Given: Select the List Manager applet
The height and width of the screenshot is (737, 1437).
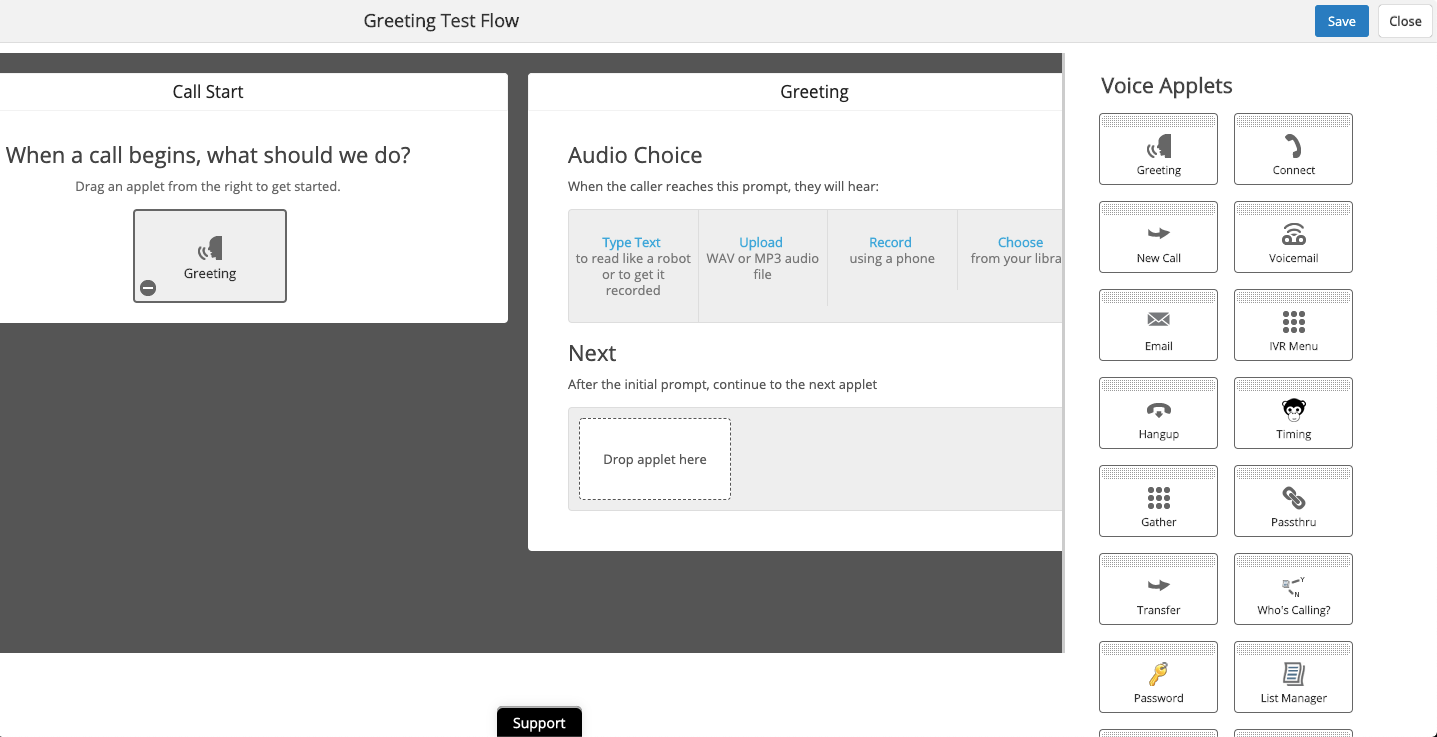Looking at the screenshot, I should tap(1293, 677).
